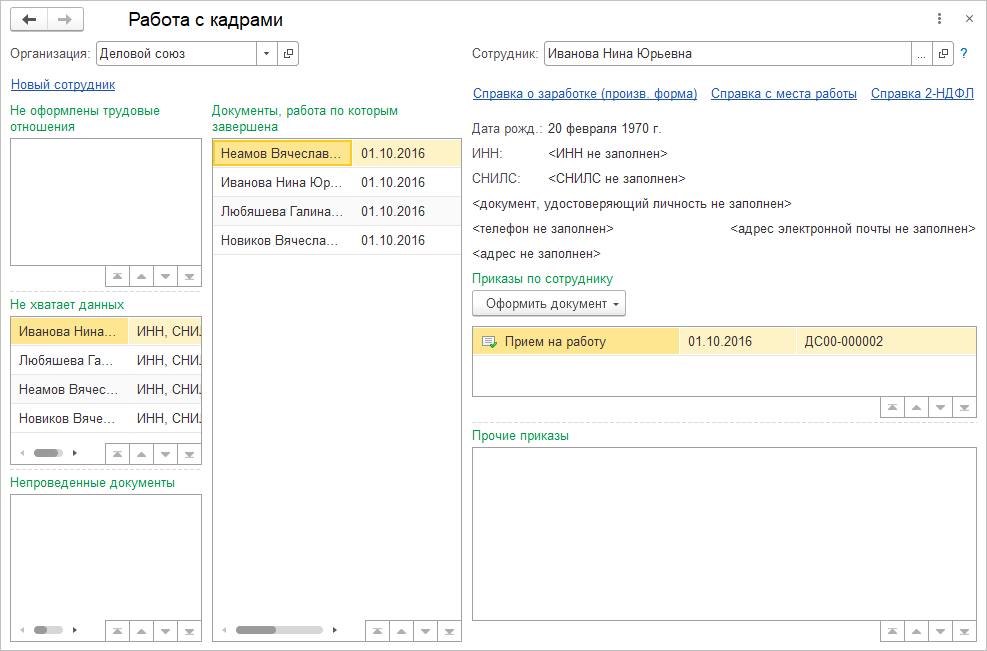Open the three-dot more options menu
The image size is (987, 651).
pyautogui.click(x=939, y=19)
